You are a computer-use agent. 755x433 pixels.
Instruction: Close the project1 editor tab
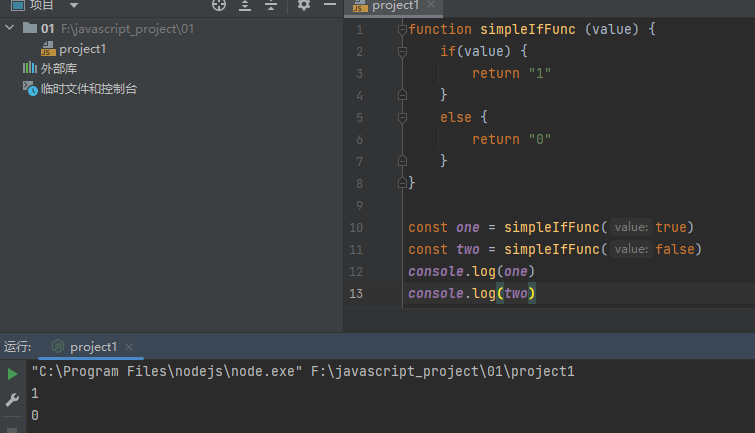(x=431, y=4)
